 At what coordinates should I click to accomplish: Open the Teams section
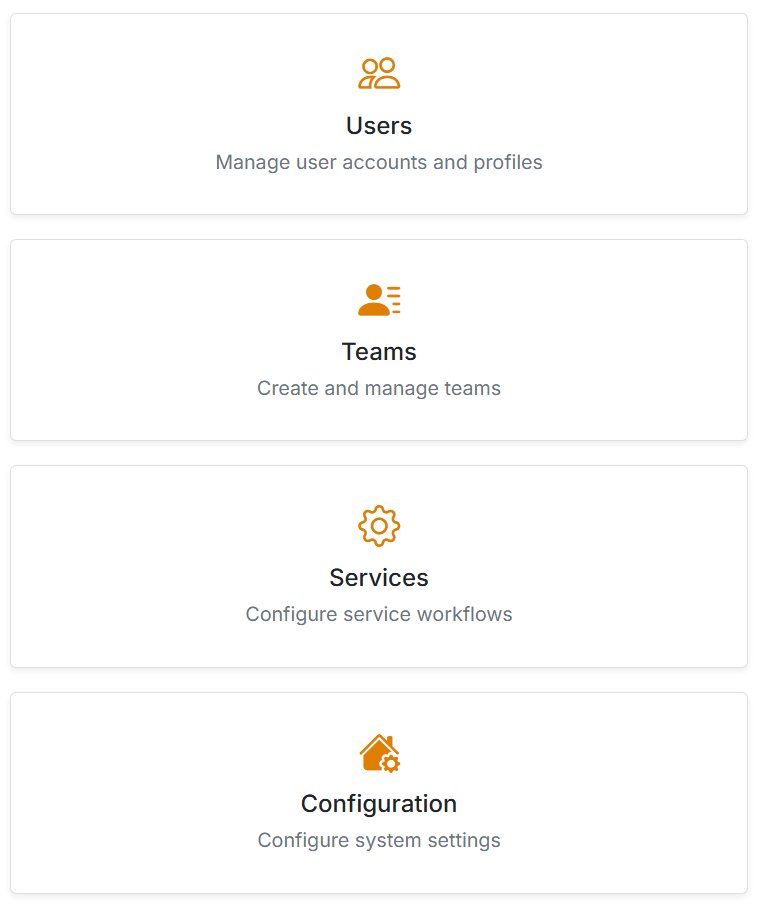point(379,340)
